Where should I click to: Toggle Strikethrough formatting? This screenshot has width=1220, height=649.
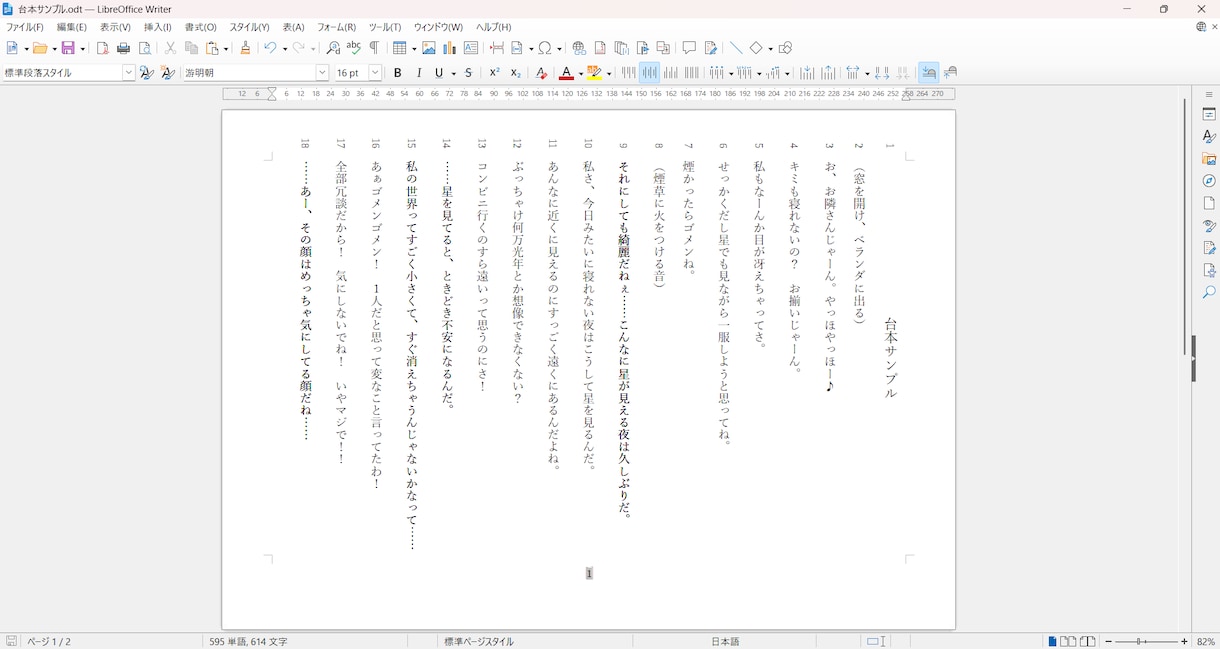pos(468,73)
